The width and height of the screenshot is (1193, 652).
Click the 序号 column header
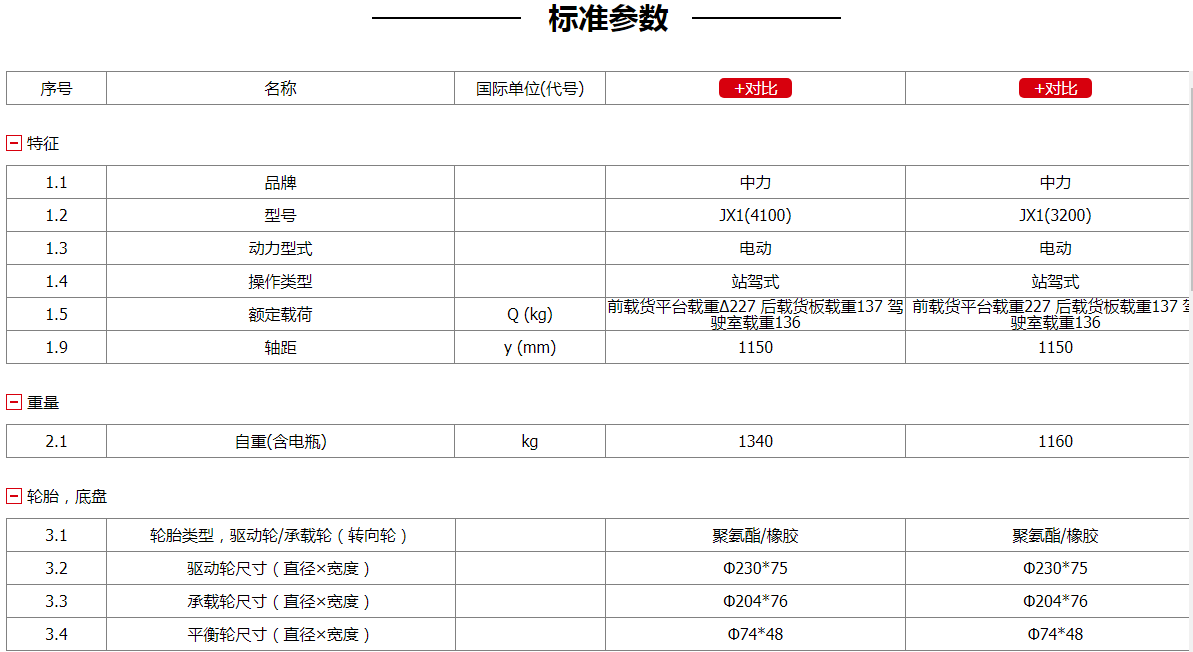[56, 88]
